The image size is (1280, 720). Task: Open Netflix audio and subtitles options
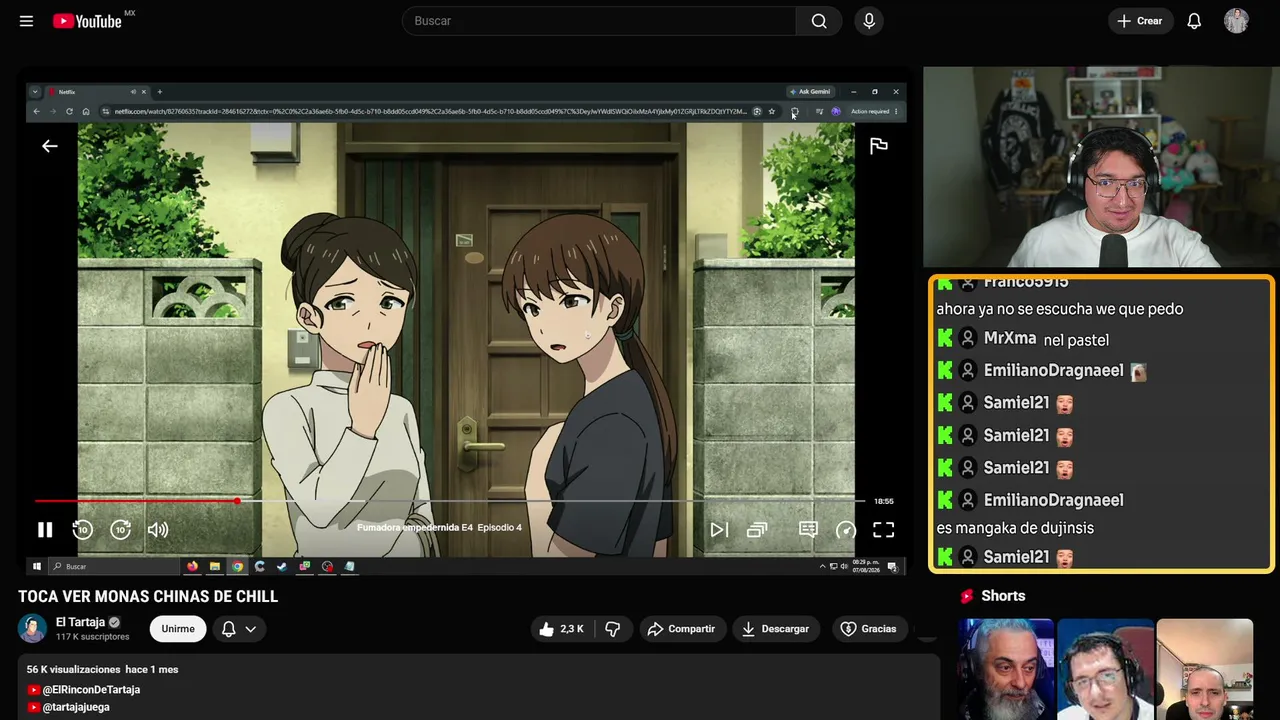(808, 530)
